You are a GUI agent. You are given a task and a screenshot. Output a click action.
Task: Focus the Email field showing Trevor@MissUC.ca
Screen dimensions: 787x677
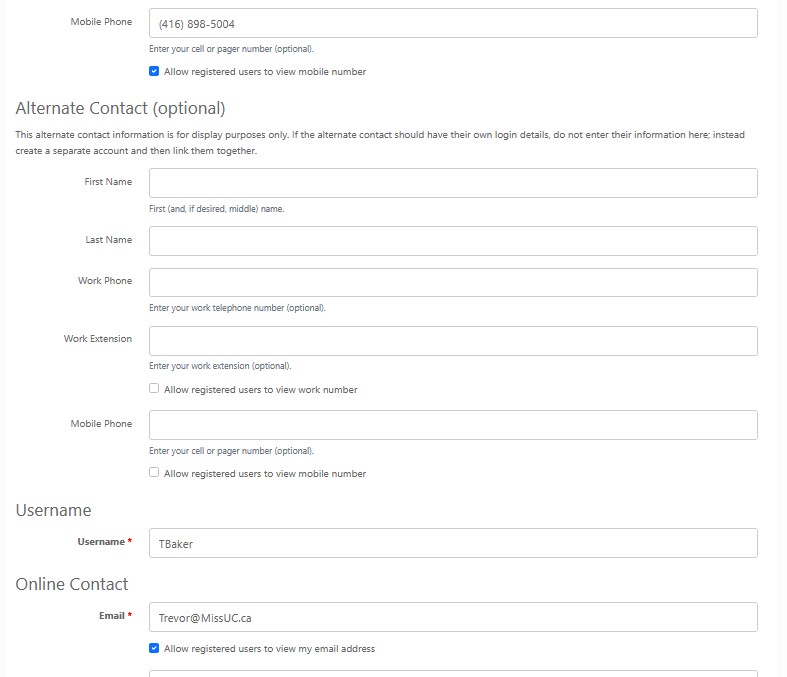[x=452, y=617]
